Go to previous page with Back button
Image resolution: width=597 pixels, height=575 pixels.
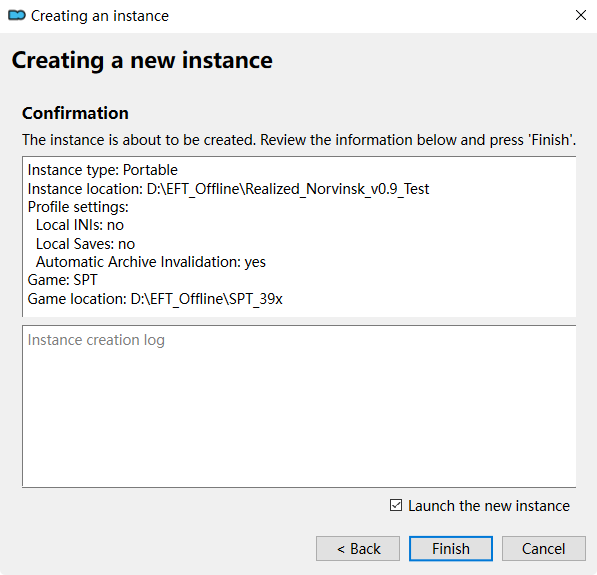(358, 548)
